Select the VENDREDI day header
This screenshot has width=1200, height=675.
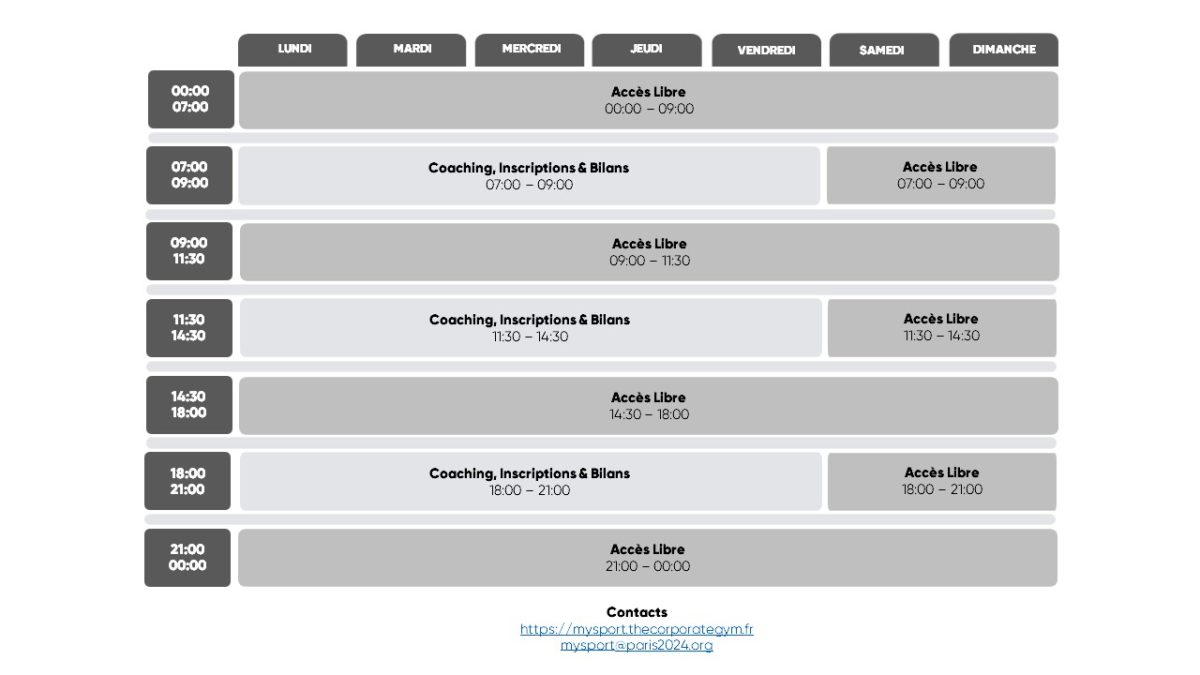point(766,50)
